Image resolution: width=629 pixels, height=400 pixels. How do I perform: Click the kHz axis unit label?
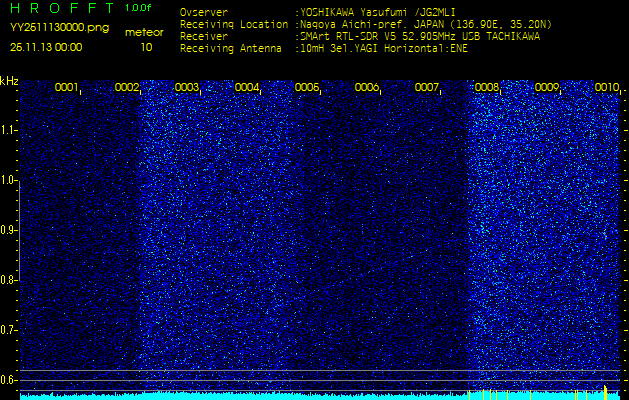pyautogui.click(x=9, y=81)
